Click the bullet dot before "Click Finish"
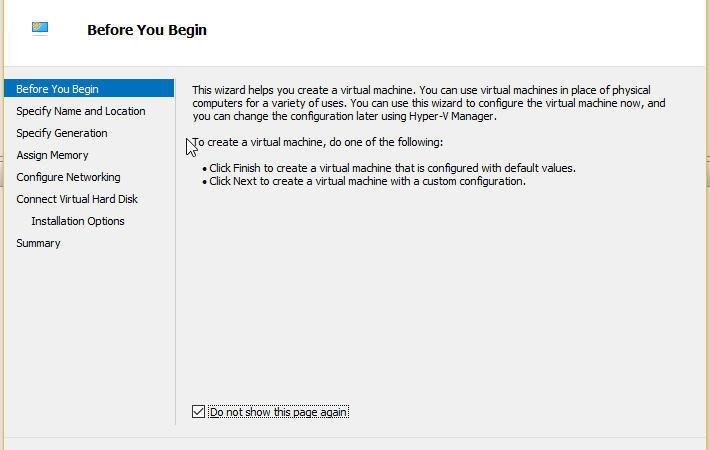Viewport: 710px width, 450px height. pos(204,169)
